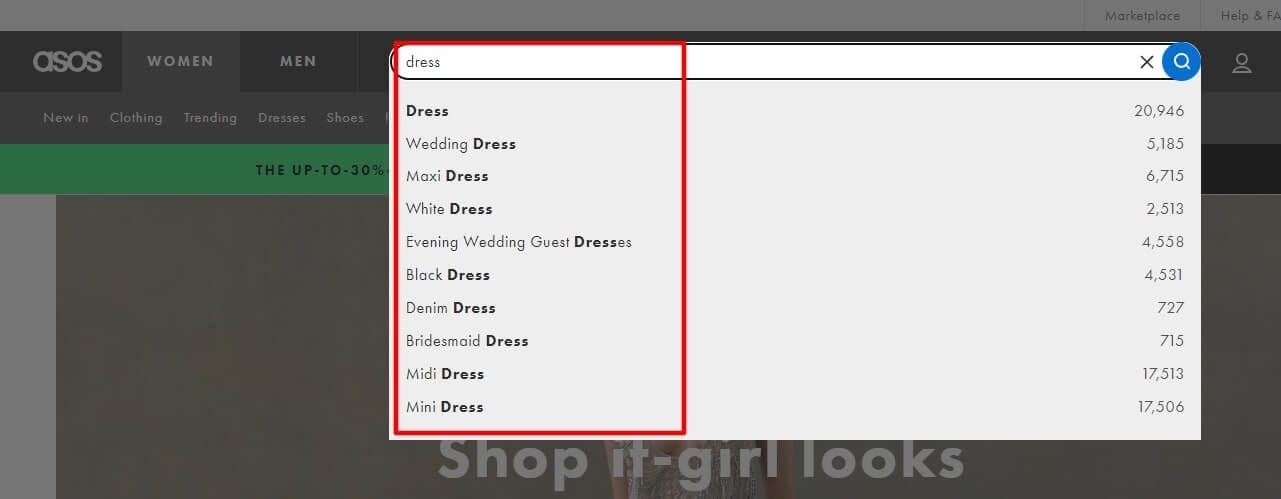This screenshot has height=499, width=1281.
Task: Visit the Marketplace link
Action: (x=1142, y=15)
